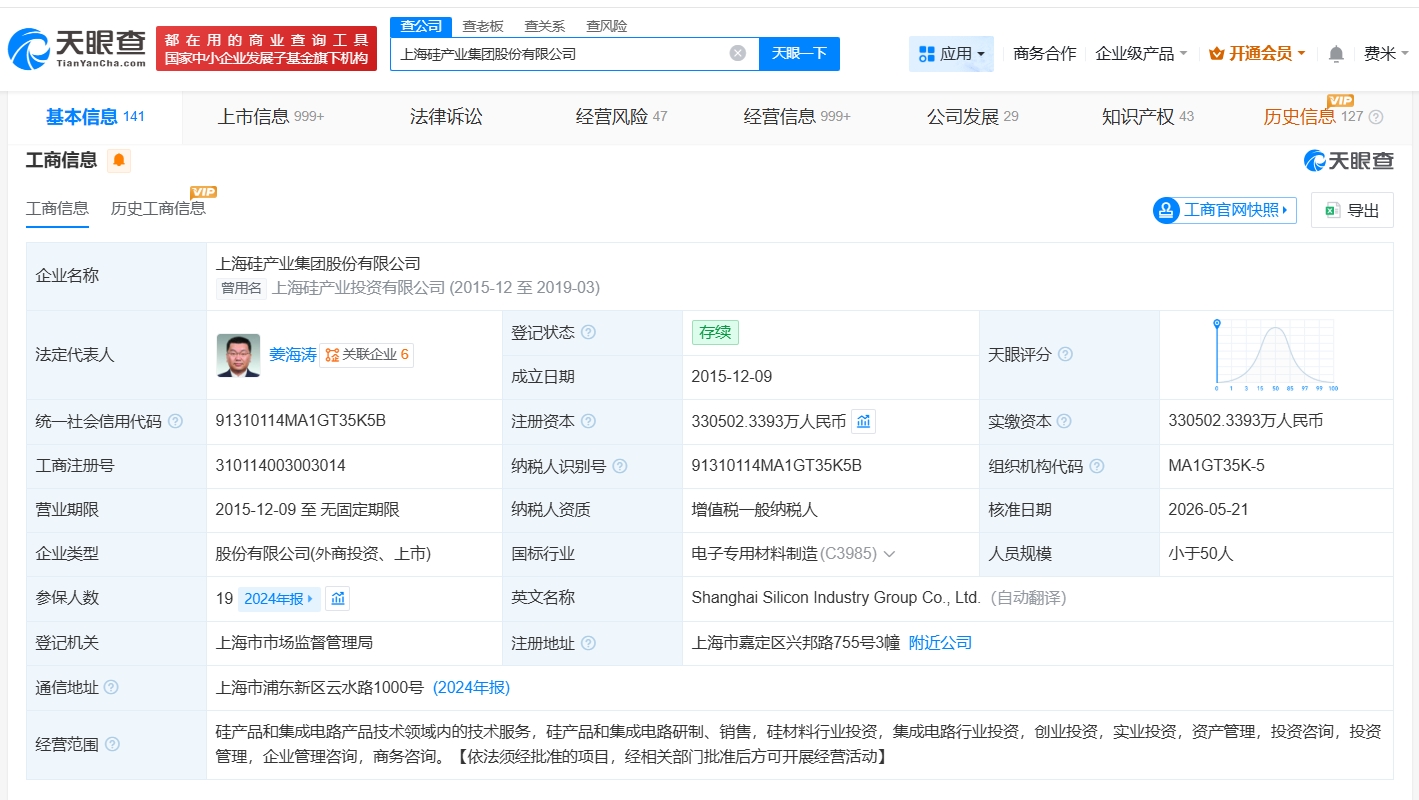The height and width of the screenshot is (800, 1419).
Task: Click English name Shanghai Silicon Industry Group
Action: pyautogui.click(x=836, y=598)
